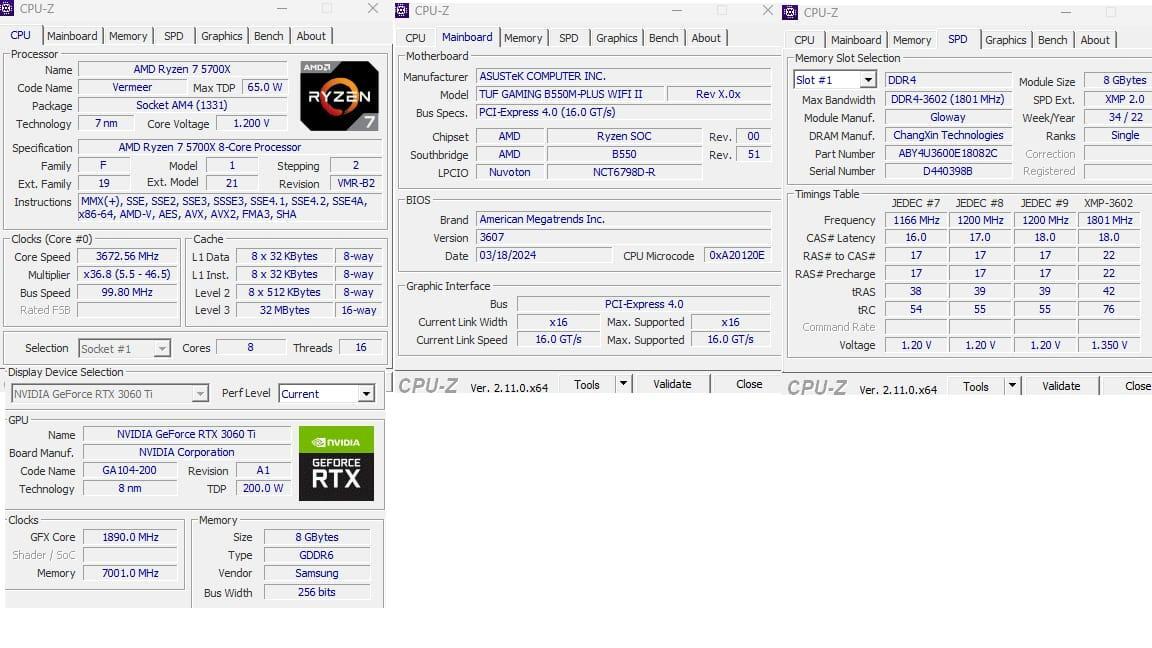Click the AMD Ryzen 7 logo
1152x648 pixels.
[339, 96]
